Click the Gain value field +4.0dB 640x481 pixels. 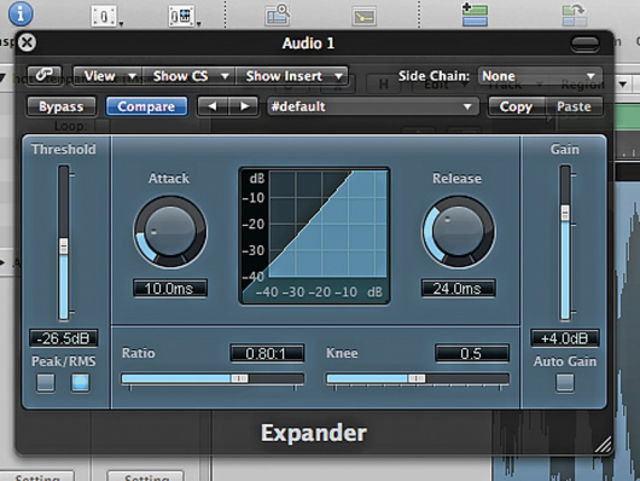click(565, 338)
